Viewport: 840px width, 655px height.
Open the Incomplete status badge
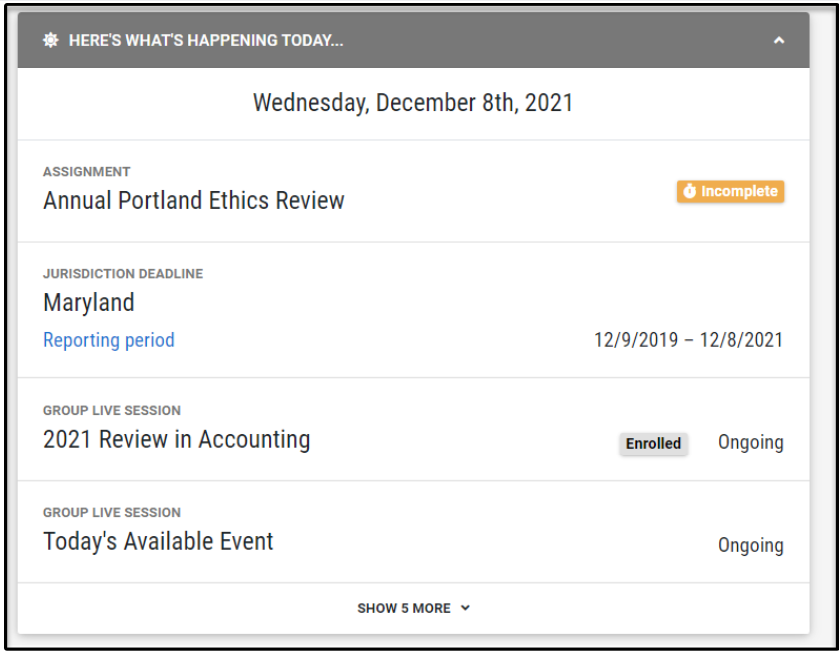click(730, 191)
